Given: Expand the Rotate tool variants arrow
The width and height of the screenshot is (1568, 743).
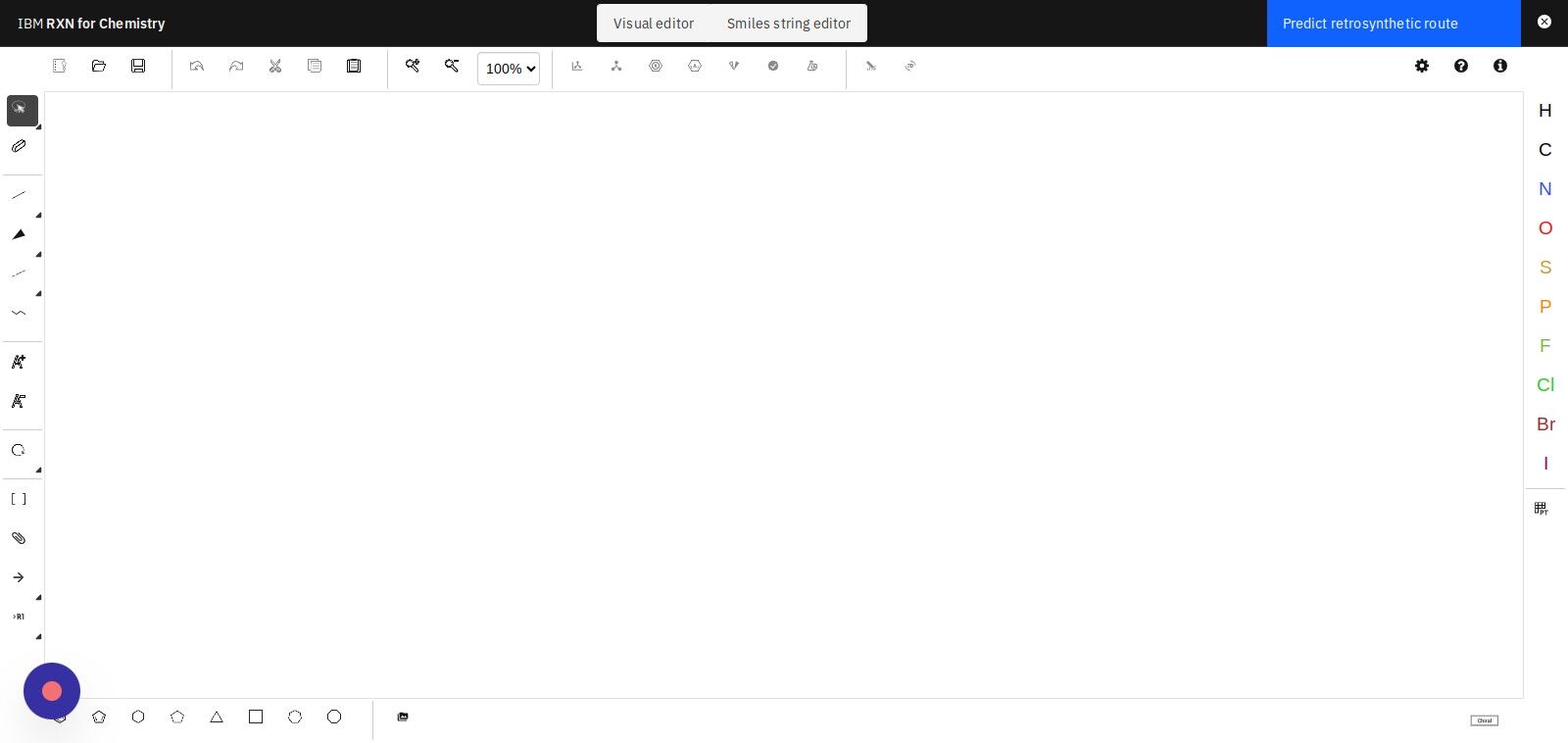Looking at the screenshot, I should pos(39,471).
